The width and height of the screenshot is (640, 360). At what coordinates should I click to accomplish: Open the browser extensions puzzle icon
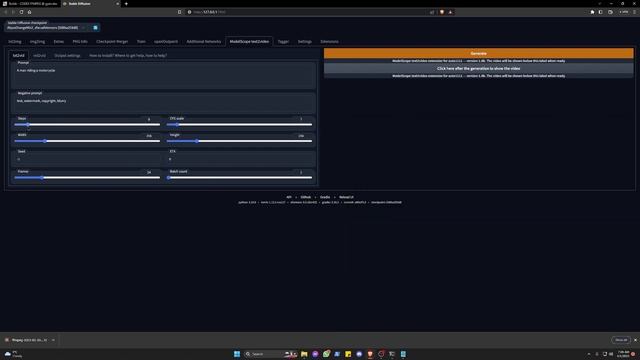pyautogui.click(x=592, y=12)
